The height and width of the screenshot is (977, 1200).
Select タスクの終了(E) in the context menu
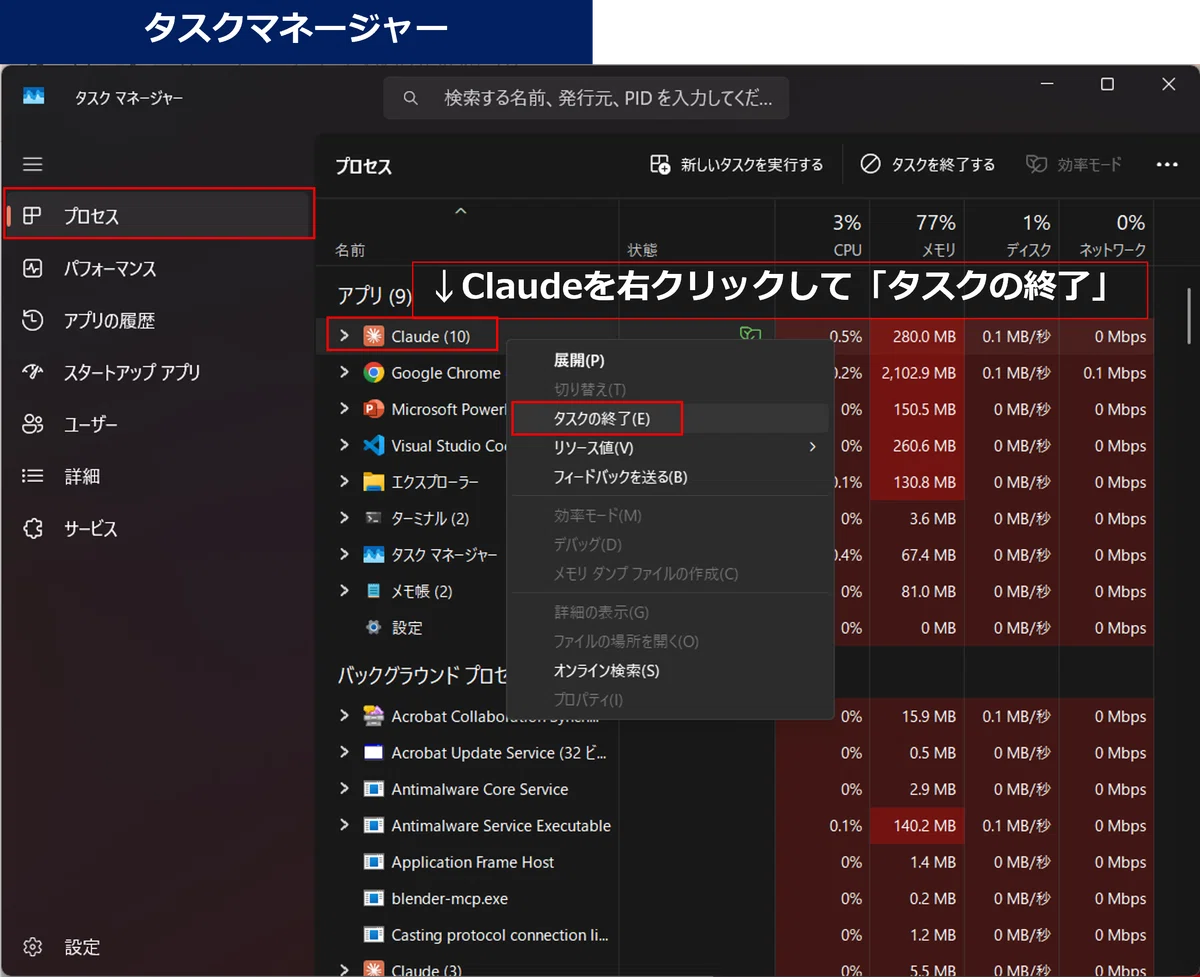point(670,418)
